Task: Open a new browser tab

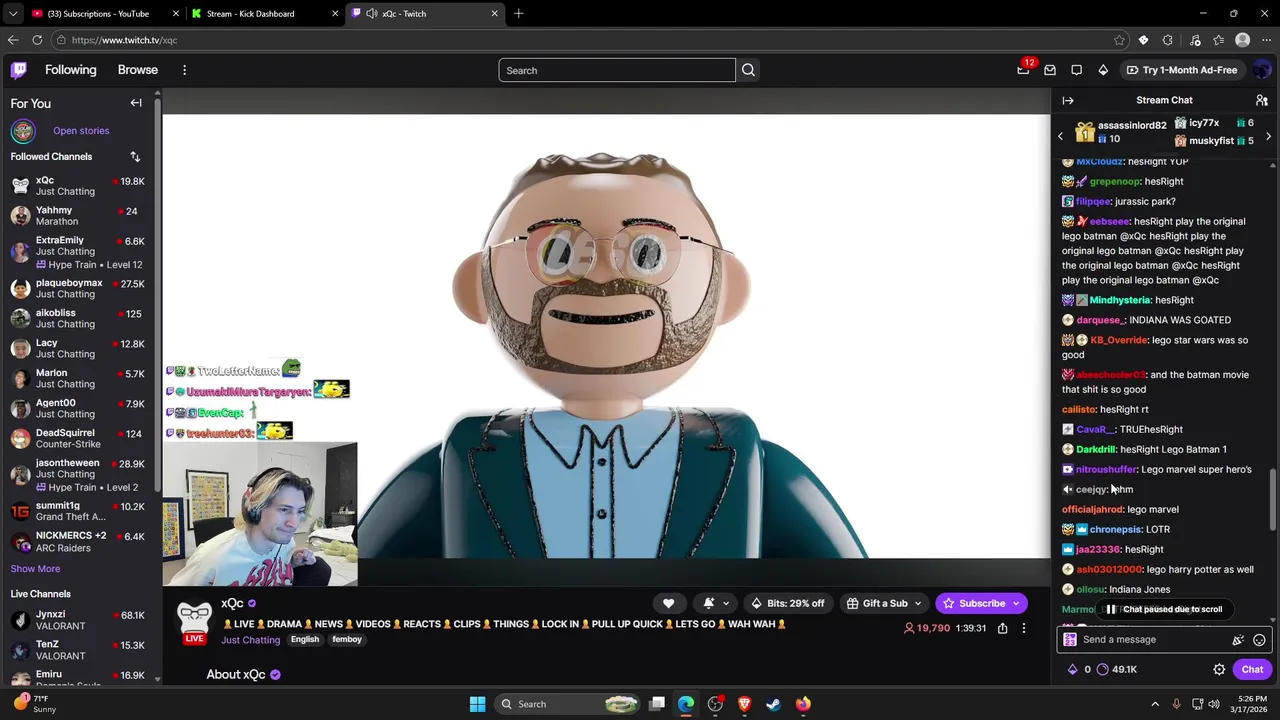Action: (x=518, y=14)
